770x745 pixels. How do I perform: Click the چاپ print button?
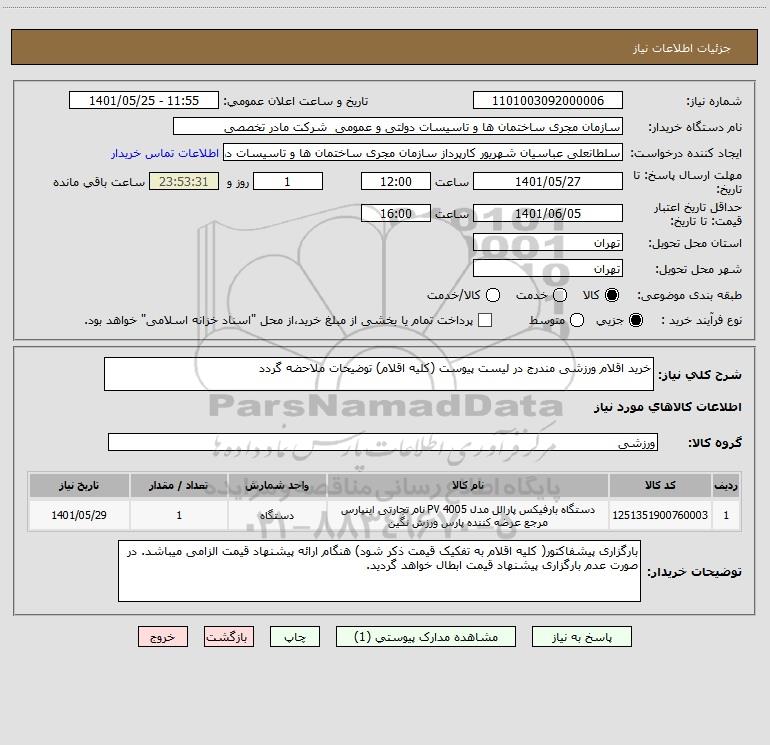pos(295,636)
